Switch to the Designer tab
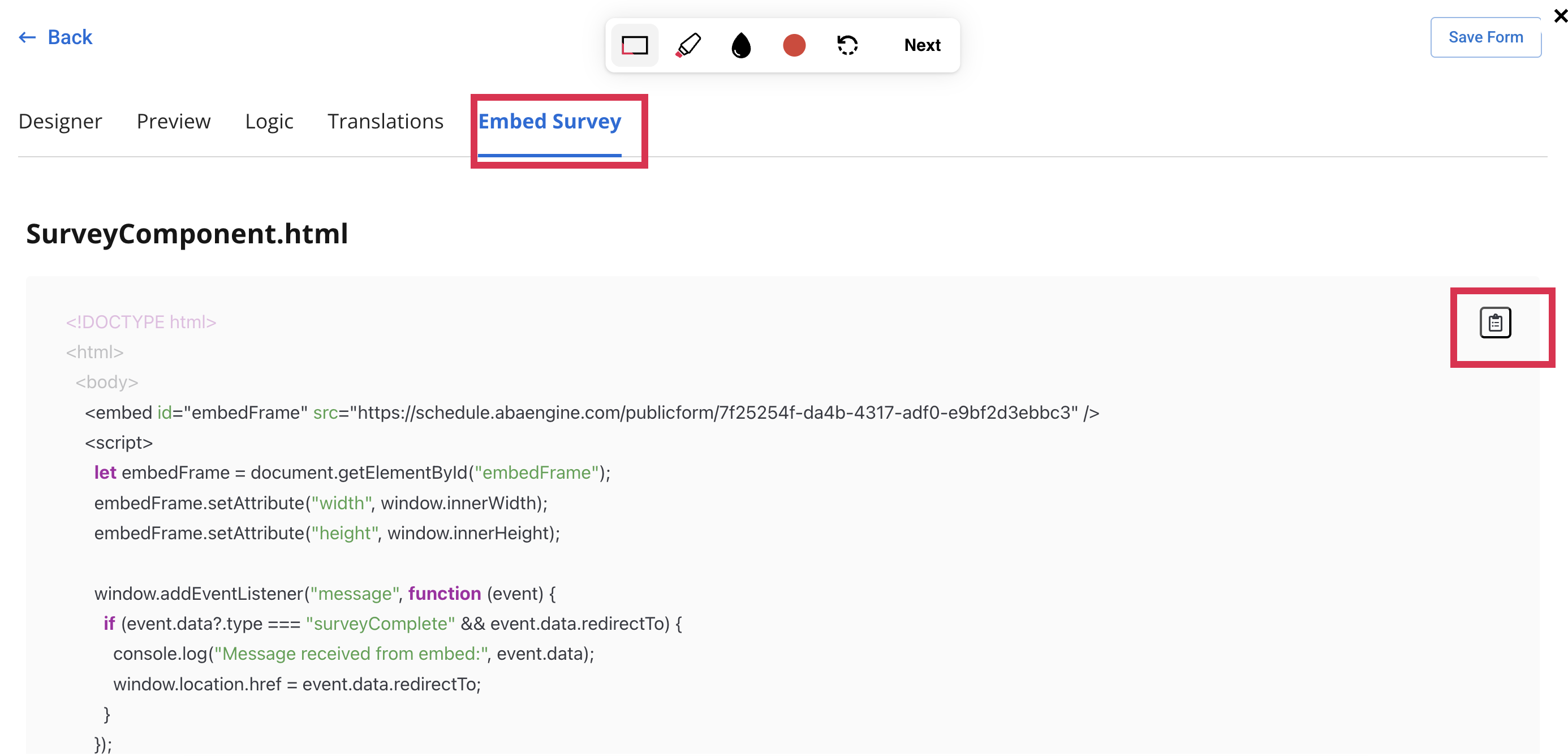The height and width of the screenshot is (756, 1568). pos(61,122)
